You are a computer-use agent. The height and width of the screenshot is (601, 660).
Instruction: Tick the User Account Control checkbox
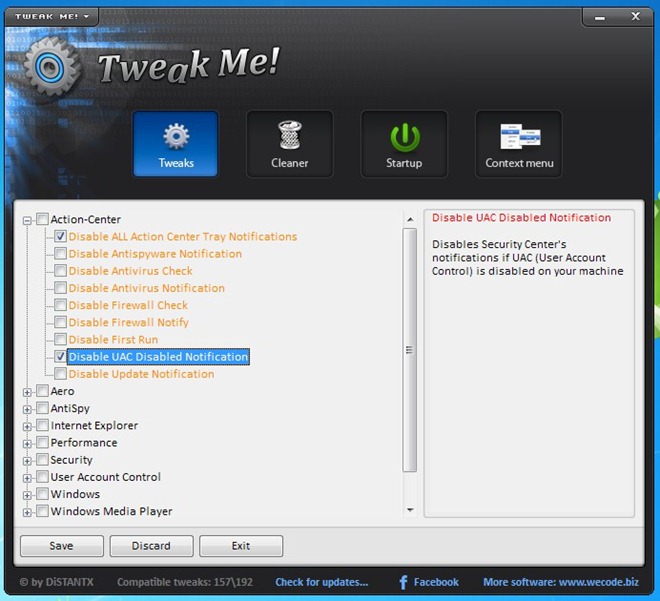click(42, 477)
